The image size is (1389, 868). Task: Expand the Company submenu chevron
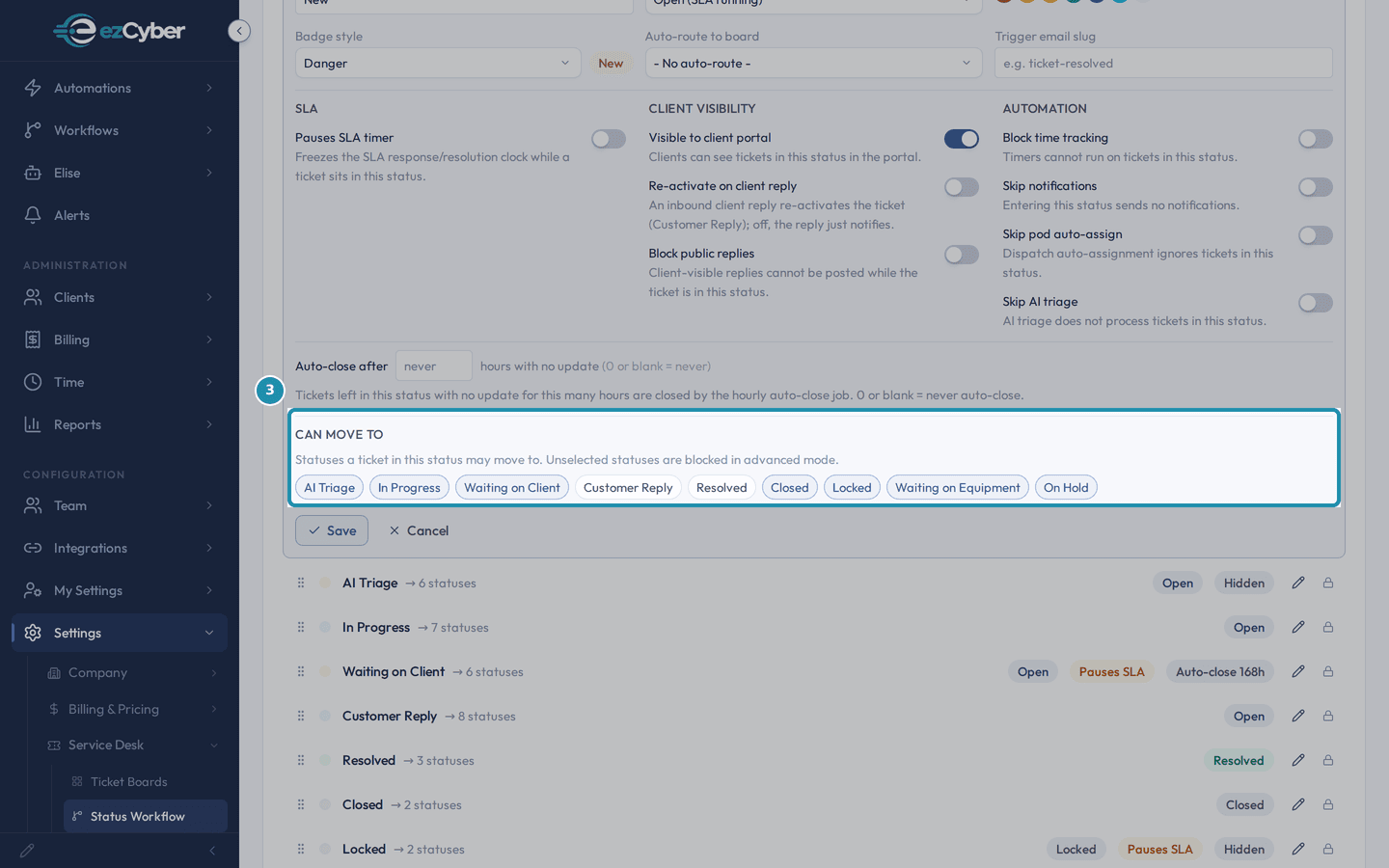[214, 672]
